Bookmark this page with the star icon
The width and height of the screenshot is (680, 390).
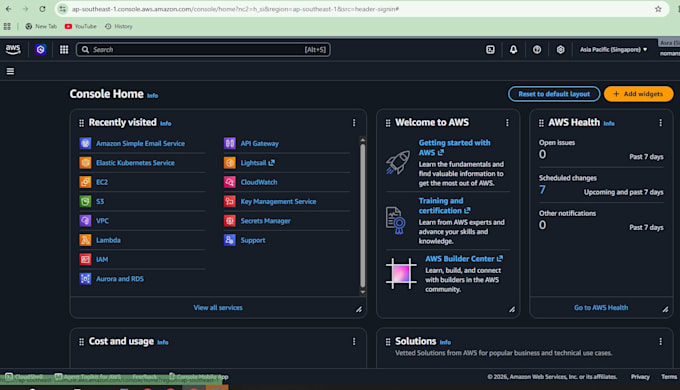658,9
